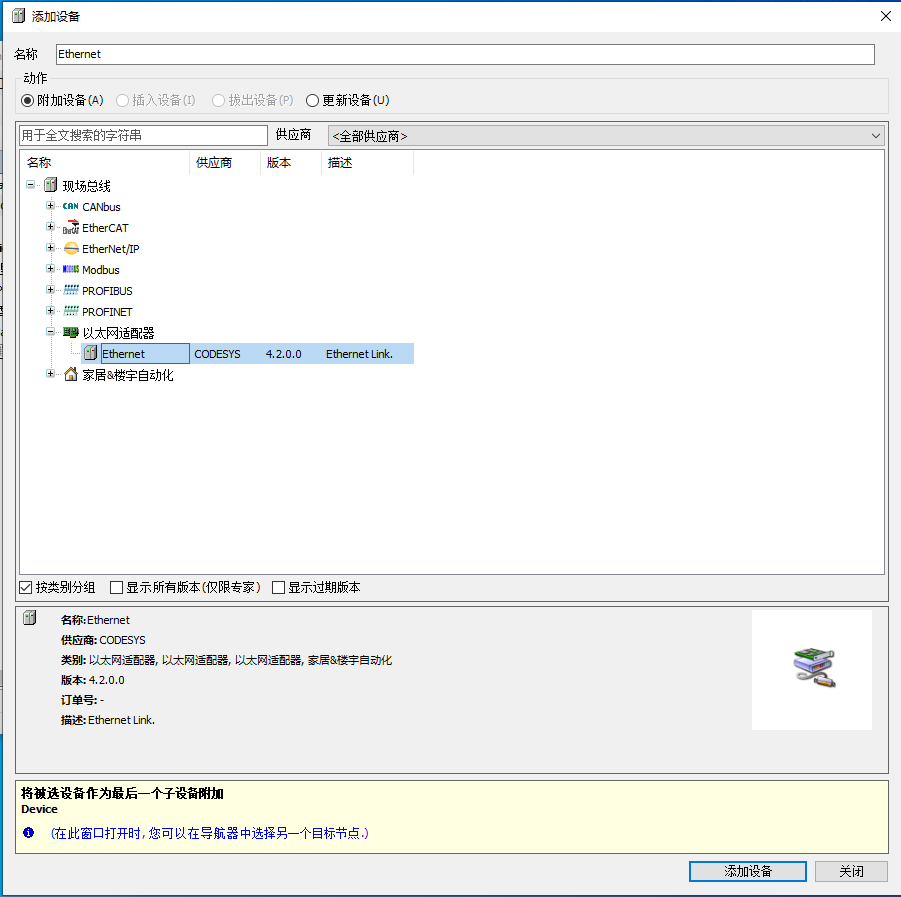Click the 关闭 button
The height and width of the screenshot is (897, 901).
851,871
